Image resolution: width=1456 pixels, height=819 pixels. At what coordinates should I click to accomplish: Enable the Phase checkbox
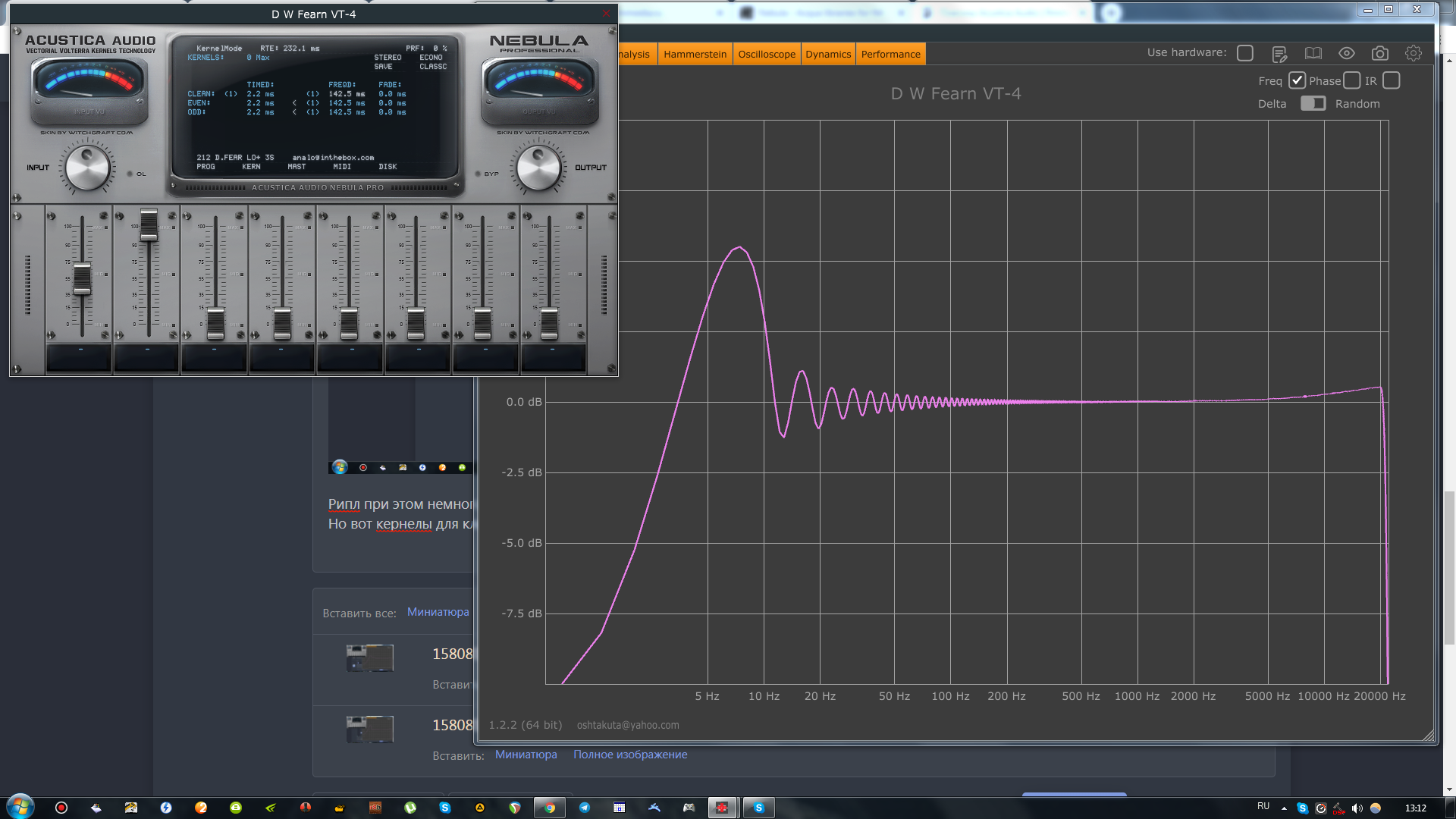pyautogui.click(x=1351, y=80)
